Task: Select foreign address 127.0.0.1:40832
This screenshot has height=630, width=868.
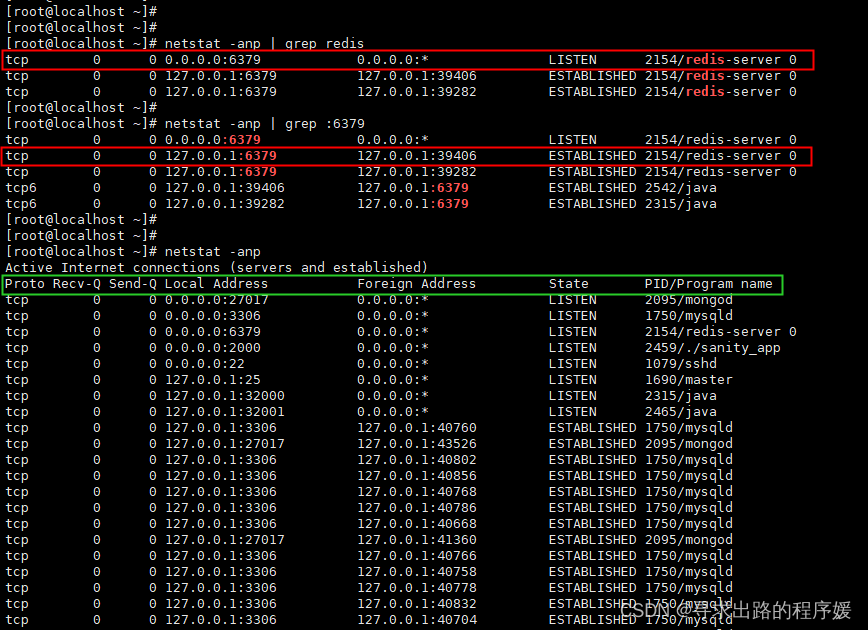Action: (x=417, y=605)
